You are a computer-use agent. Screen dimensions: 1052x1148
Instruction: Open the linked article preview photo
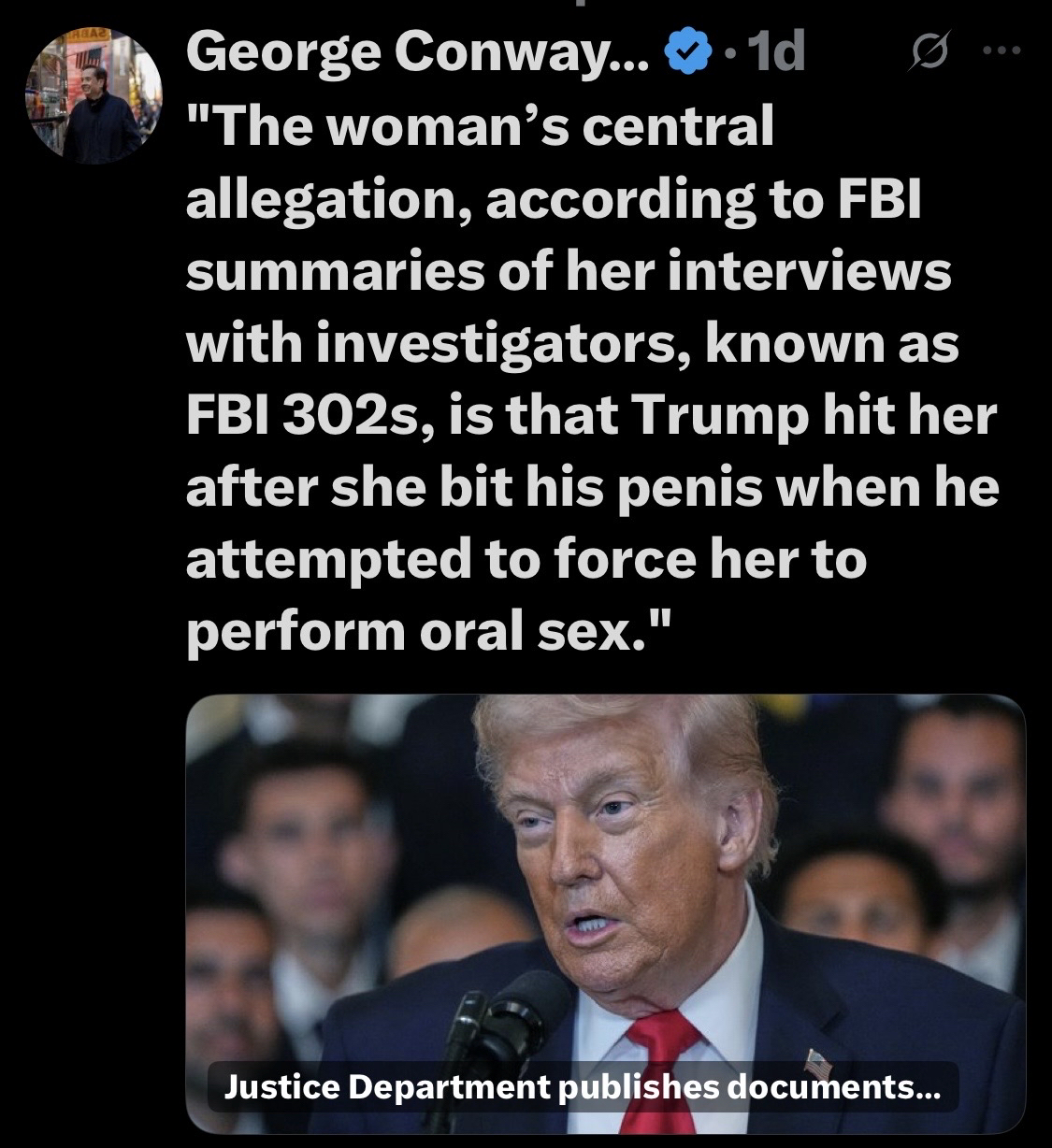[x=606, y=913]
